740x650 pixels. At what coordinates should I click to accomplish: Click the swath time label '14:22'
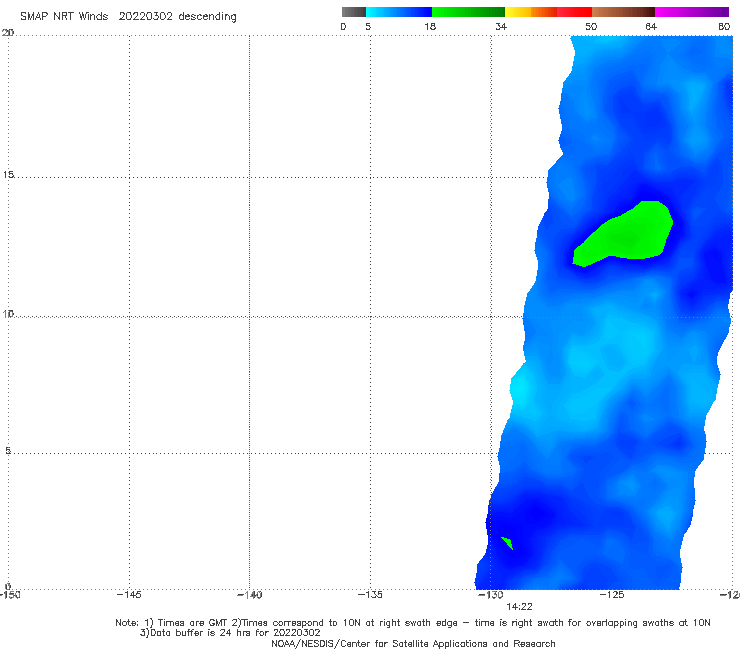coord(519,607)
